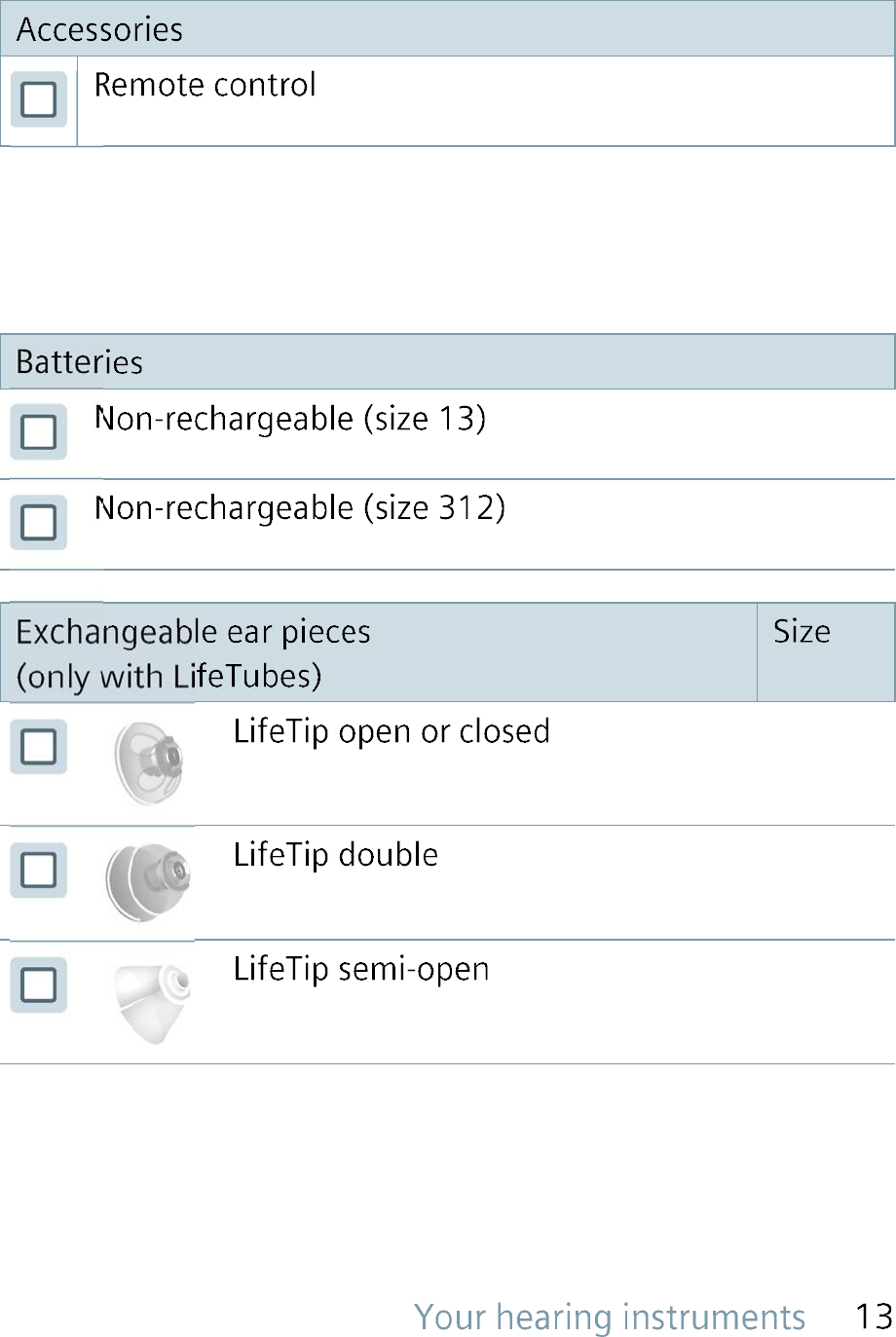The height and width of the screenshot is (1337, 896).
Task: Click the LifeTip semi-open ear piece image
Action: 152,1003
